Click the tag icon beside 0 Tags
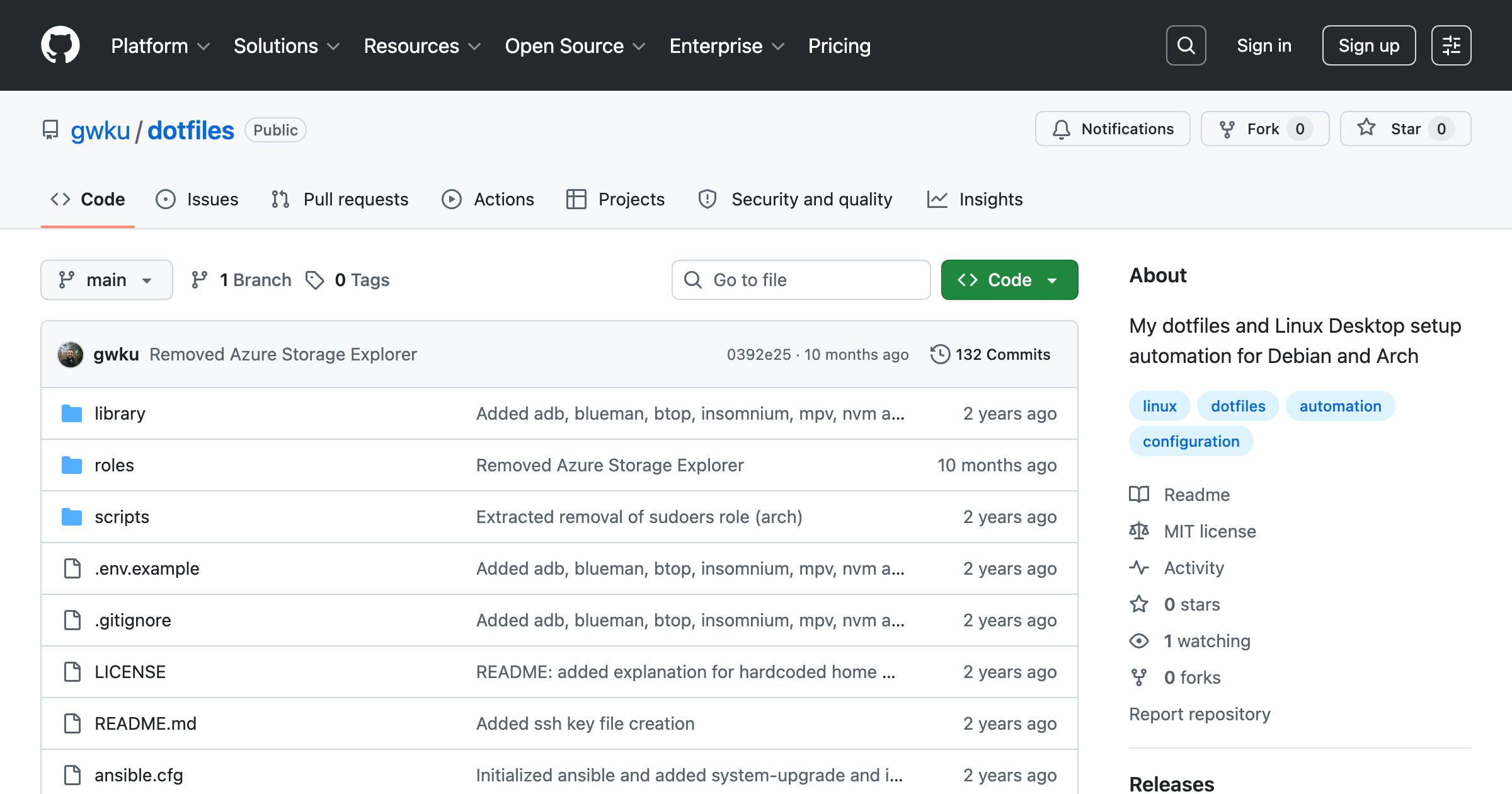Screen dimensions: 1512x794 (x=314, y=280)
